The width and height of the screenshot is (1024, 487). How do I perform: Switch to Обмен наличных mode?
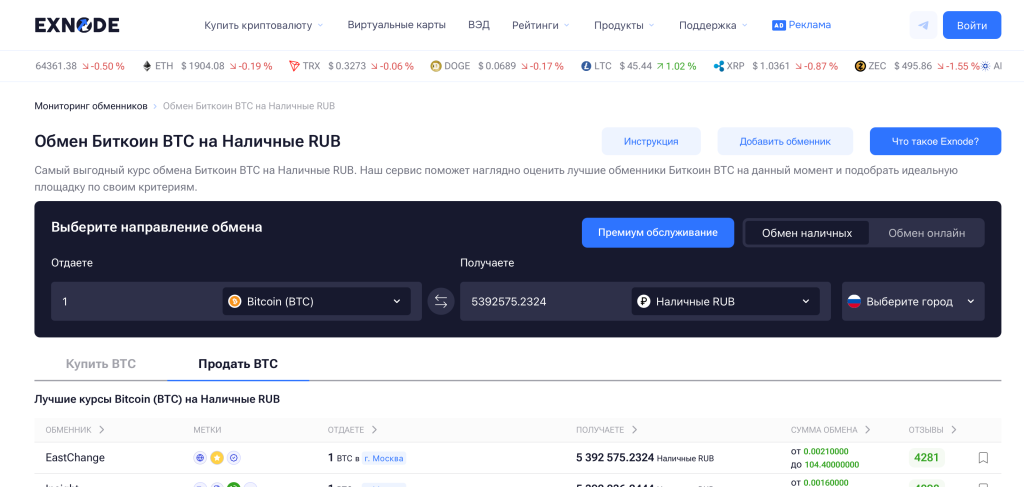point(807,233)
